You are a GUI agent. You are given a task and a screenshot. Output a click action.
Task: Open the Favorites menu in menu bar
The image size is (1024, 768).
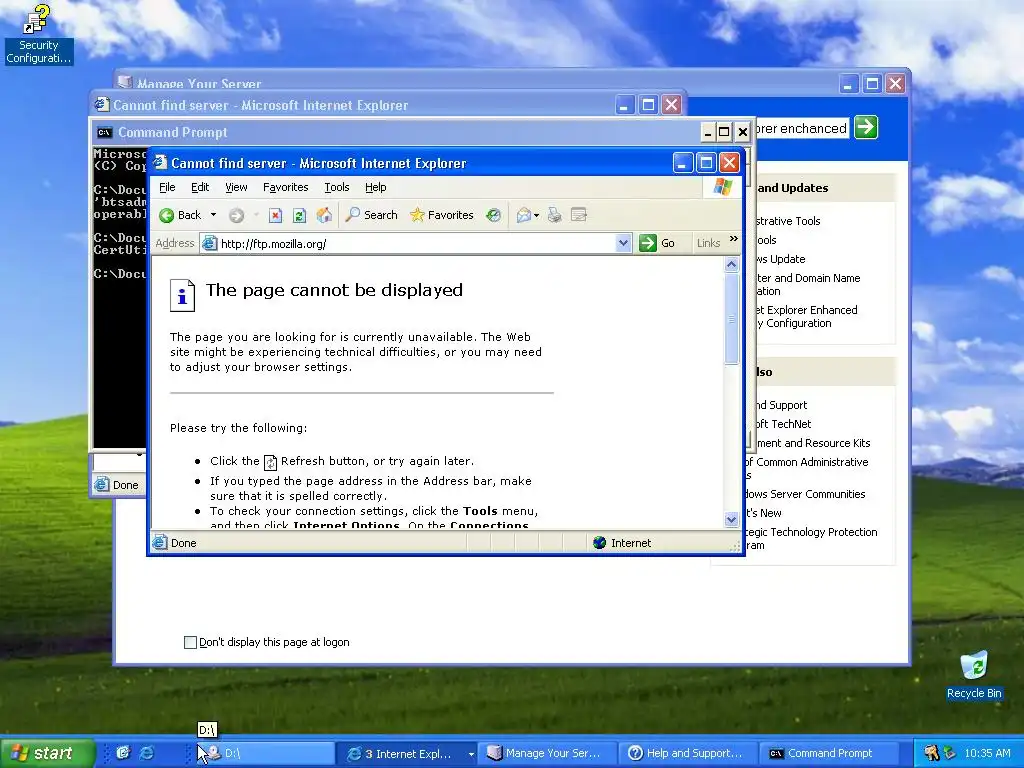coord(285,187)
